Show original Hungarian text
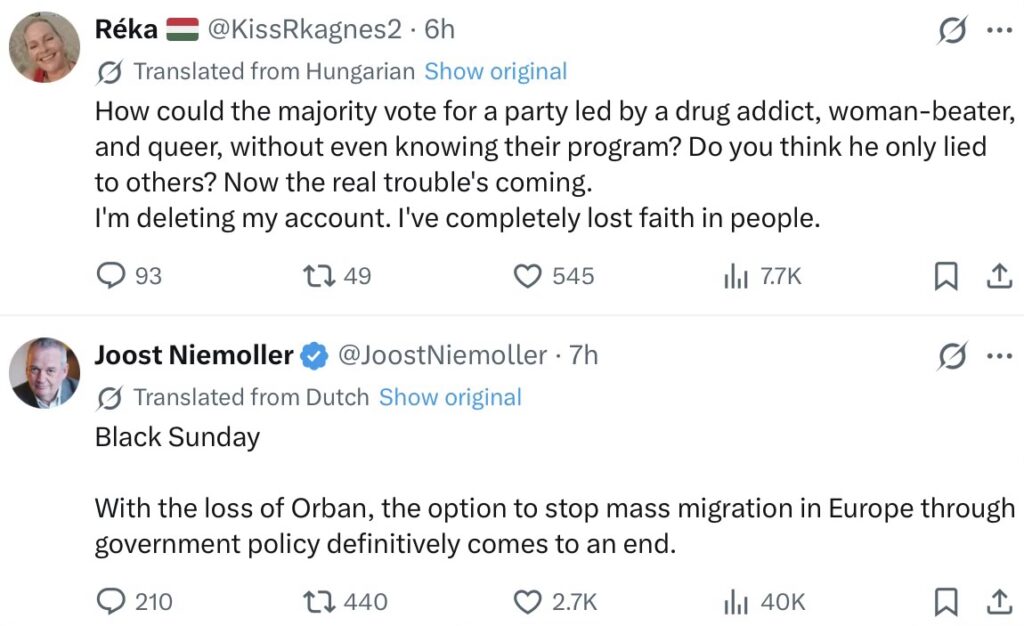Viewport: 1024px width, 626px height. (x=495, y=72)
